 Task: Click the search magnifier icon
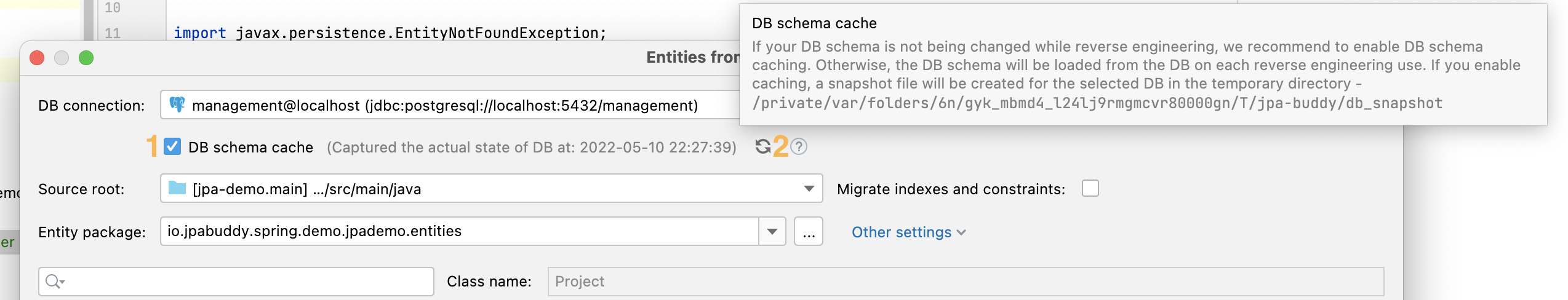point(54,282)
